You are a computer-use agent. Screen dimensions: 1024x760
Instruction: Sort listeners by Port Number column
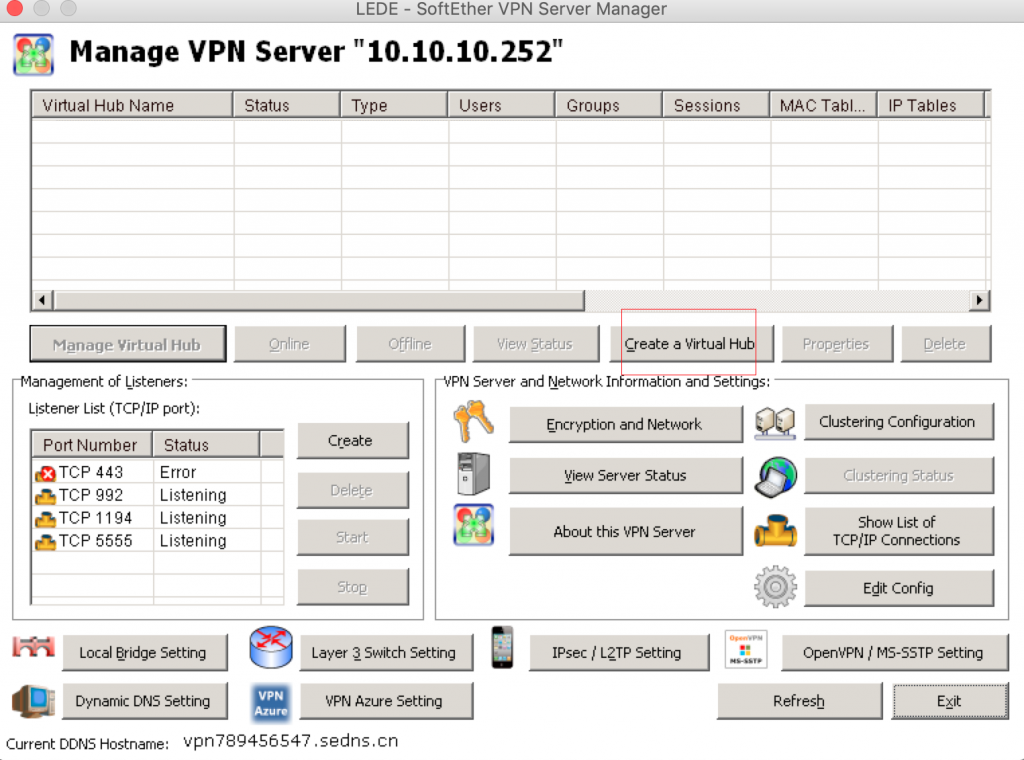point(91,445)
